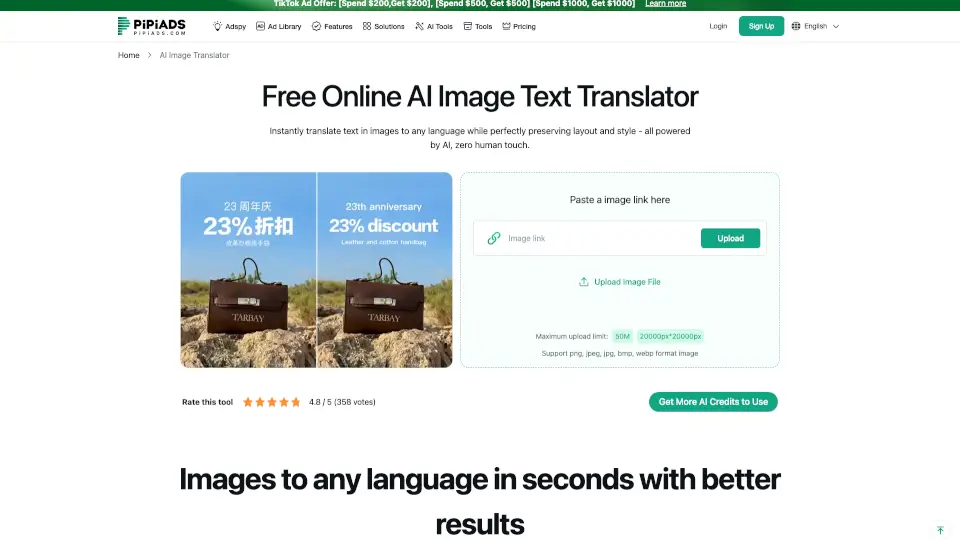The image size is (960, 540).
Task: Click the Home breadcrumb link
Action: (129, 55)
